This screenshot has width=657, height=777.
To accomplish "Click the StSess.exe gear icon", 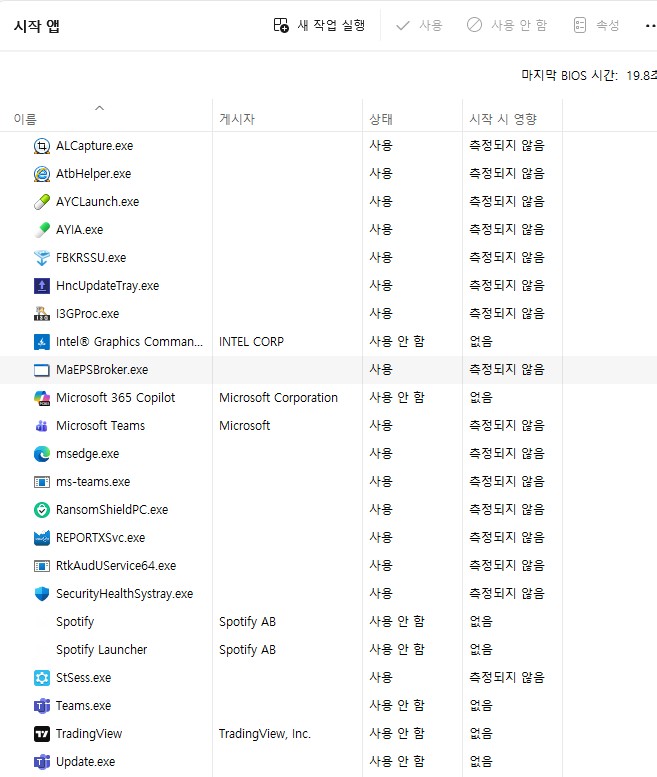I will coord(42,678).
